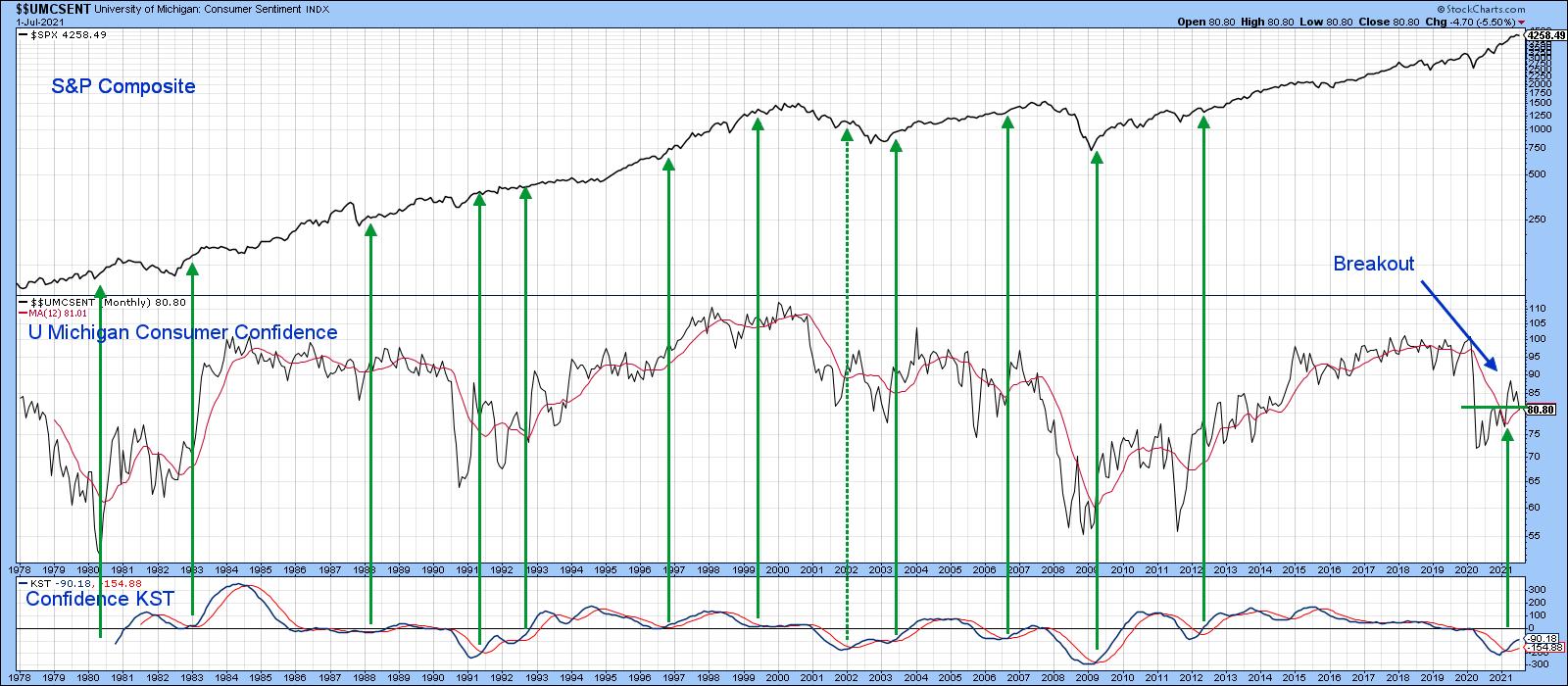Click 1984 on the bottom KST date axis
Viewport: 1568px width, 686px height.
click(225, 678)
